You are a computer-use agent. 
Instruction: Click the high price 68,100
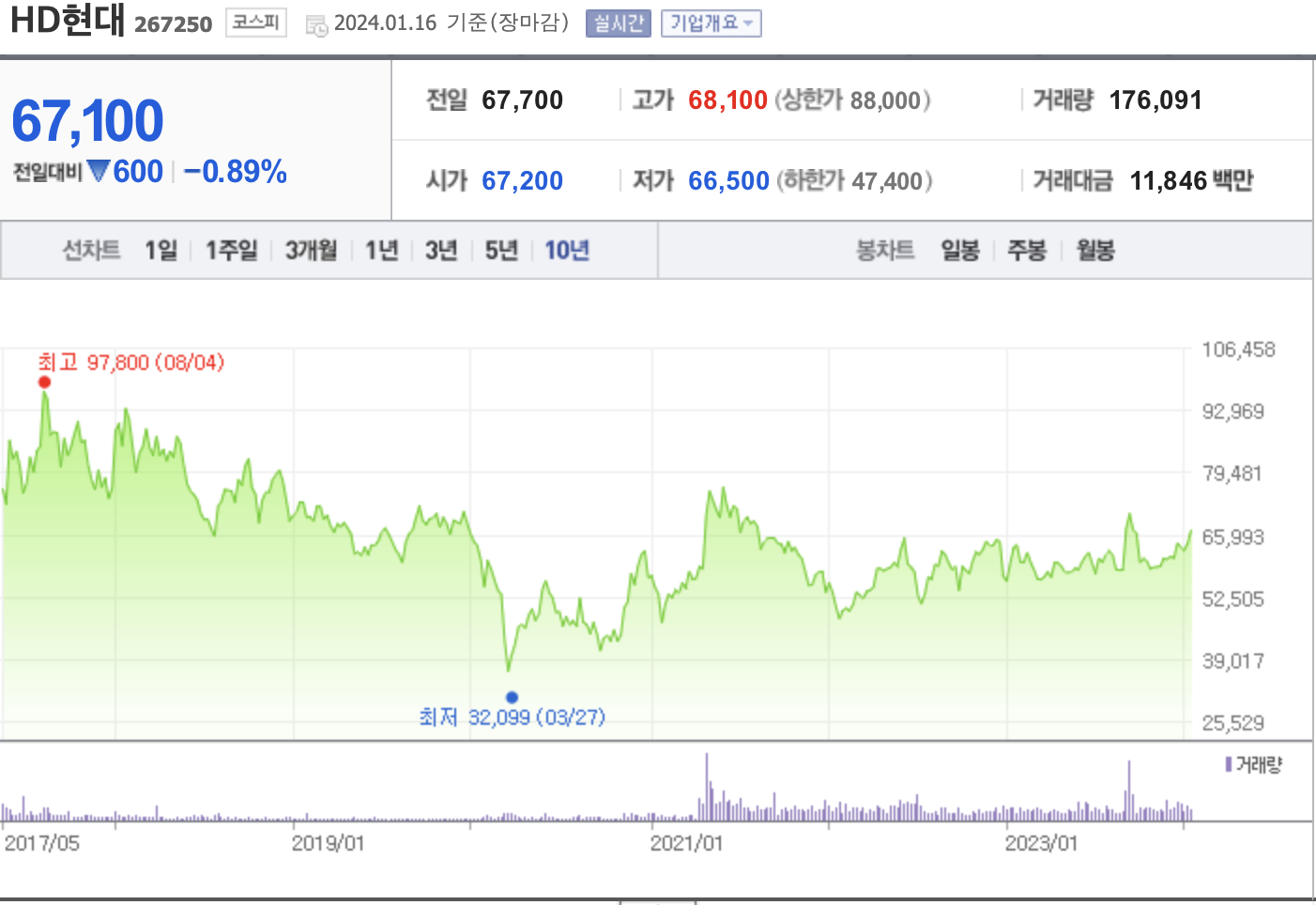tap(727, 100)
